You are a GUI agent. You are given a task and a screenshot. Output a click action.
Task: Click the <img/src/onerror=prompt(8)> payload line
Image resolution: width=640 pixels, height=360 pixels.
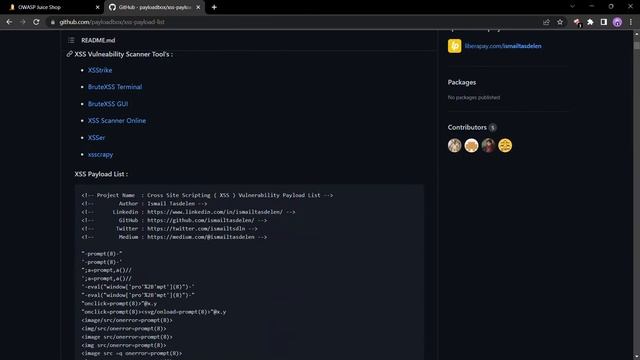[124, 329]
